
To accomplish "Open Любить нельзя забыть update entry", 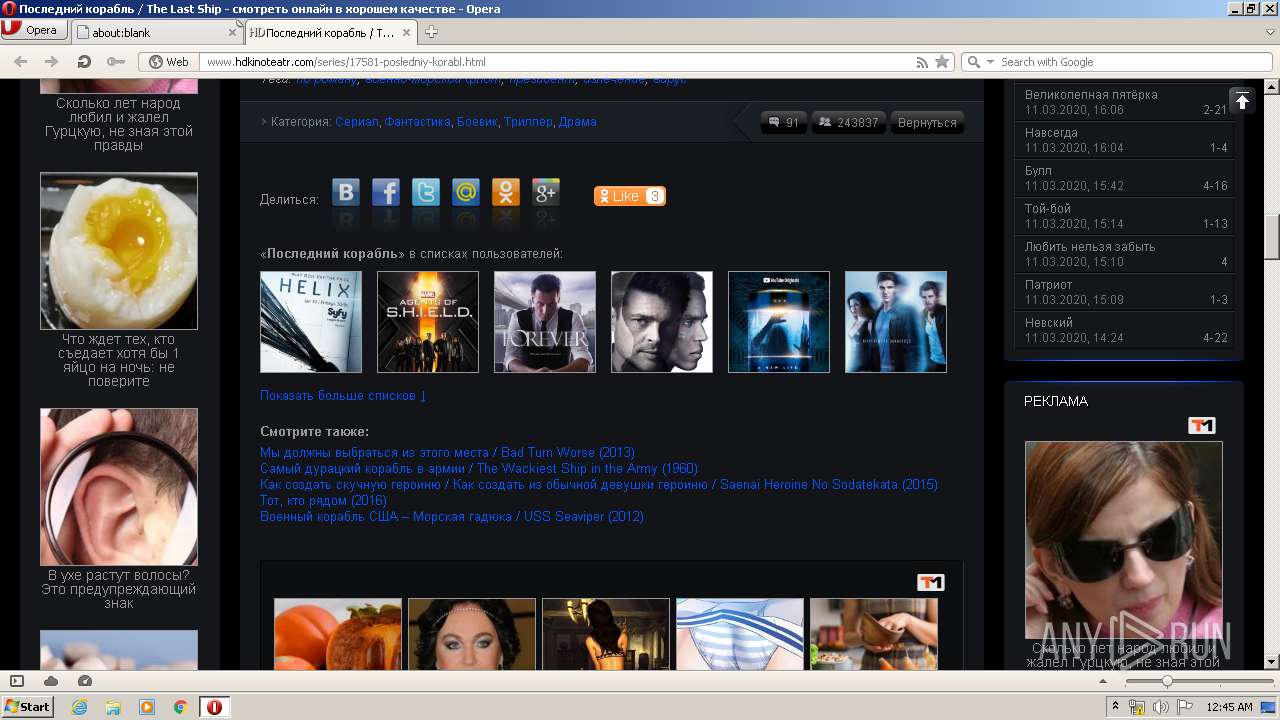I will click(x=1126, y=254).
